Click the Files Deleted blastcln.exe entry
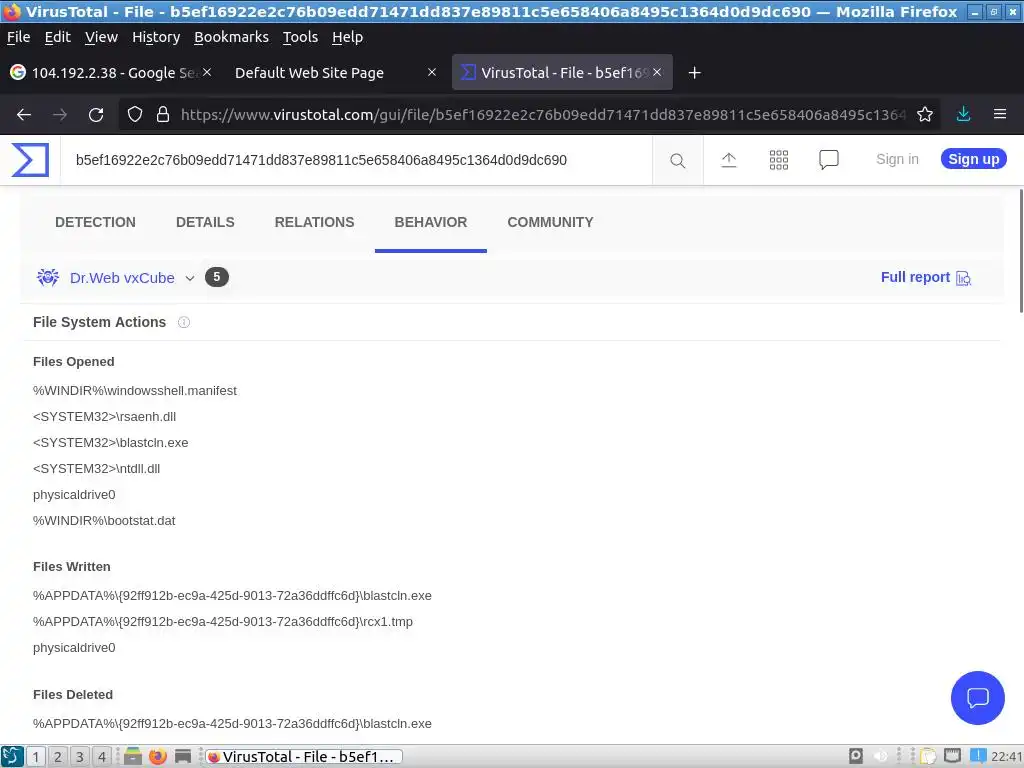 (x=232, y=724)
